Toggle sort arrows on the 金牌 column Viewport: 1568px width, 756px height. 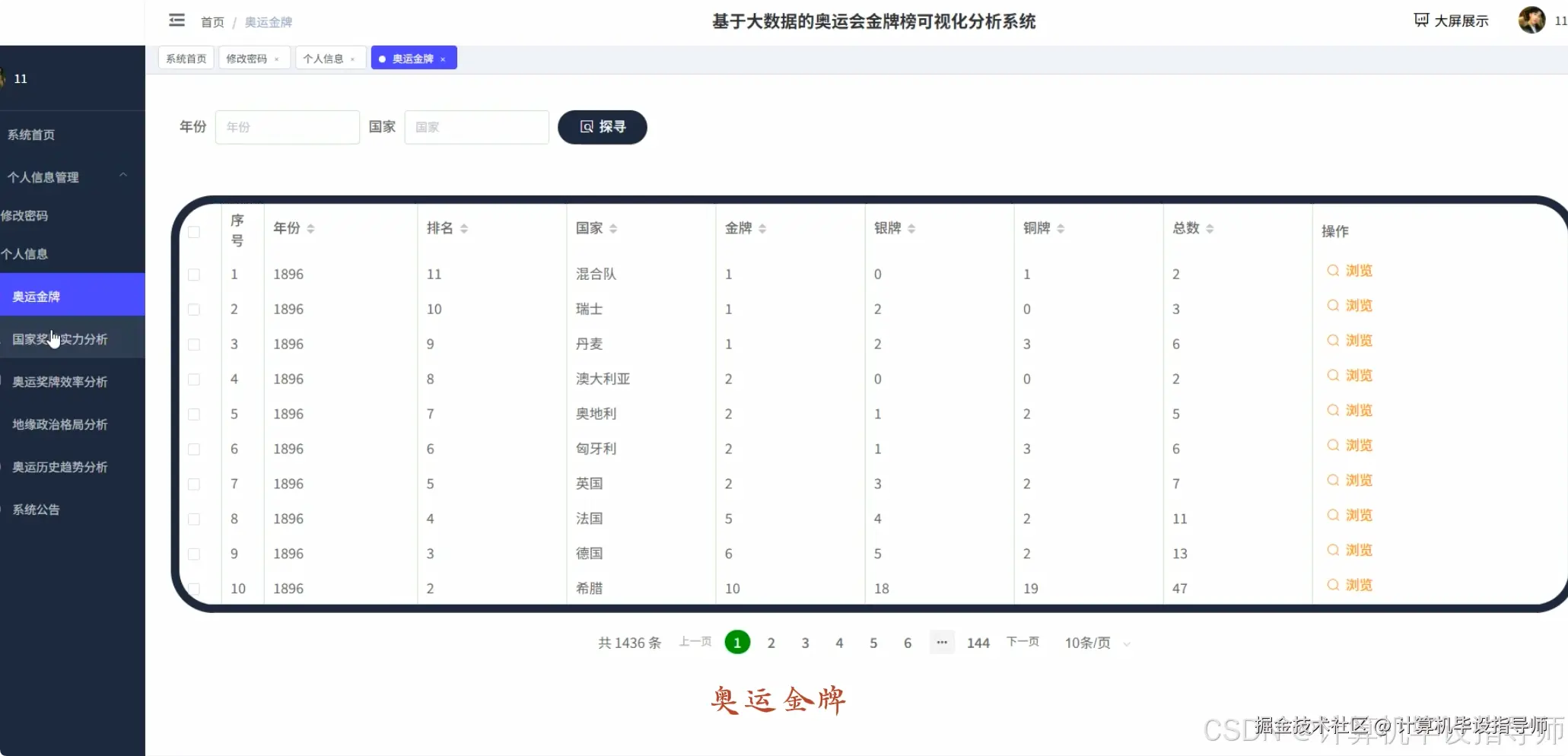coord(763,227)
